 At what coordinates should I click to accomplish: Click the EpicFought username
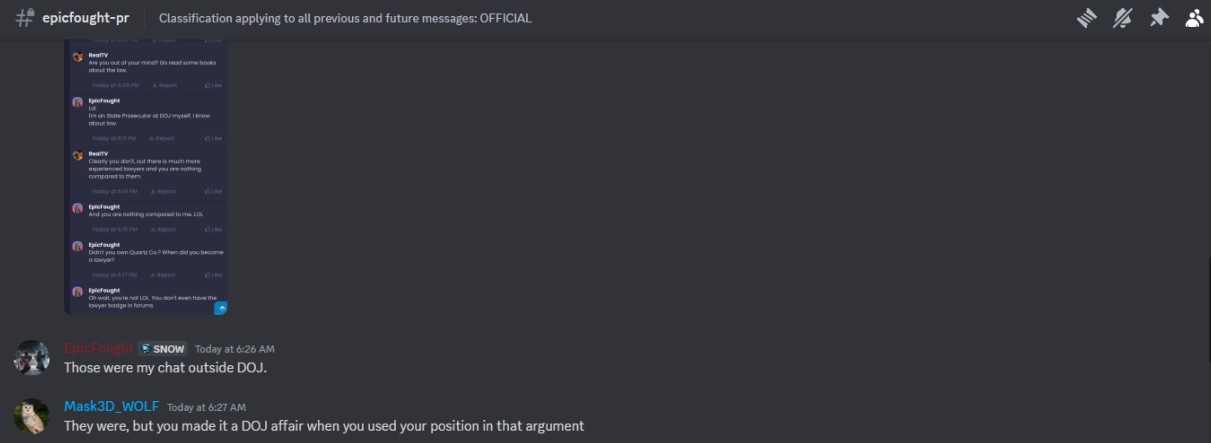pos(98,348)
